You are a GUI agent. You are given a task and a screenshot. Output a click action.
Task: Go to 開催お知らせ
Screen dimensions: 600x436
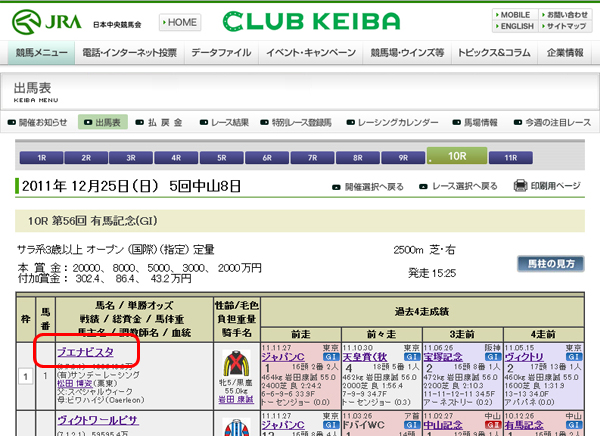(38, 122)
